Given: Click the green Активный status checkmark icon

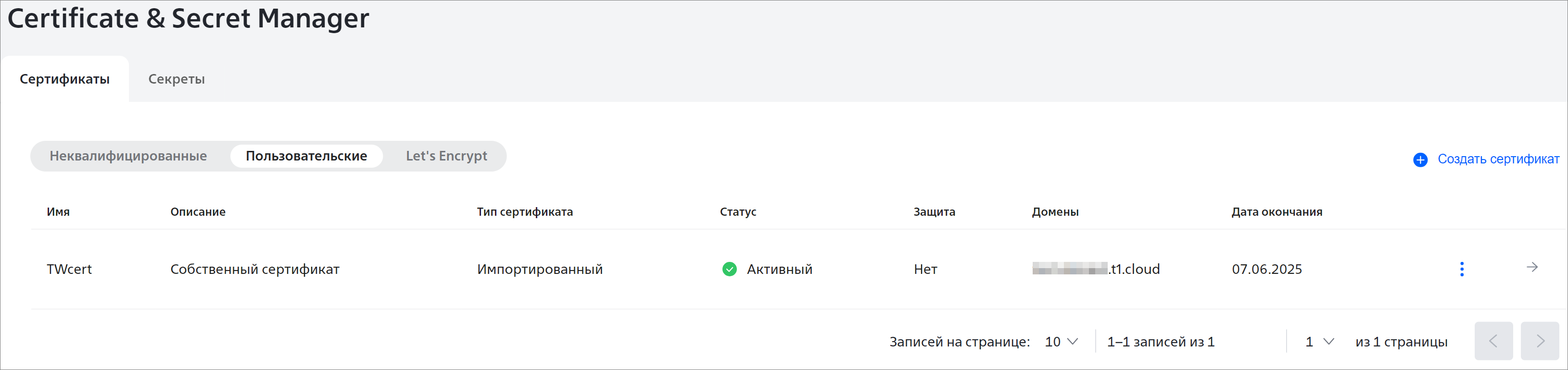Looking at the screenshot, I should coord(729,269).
